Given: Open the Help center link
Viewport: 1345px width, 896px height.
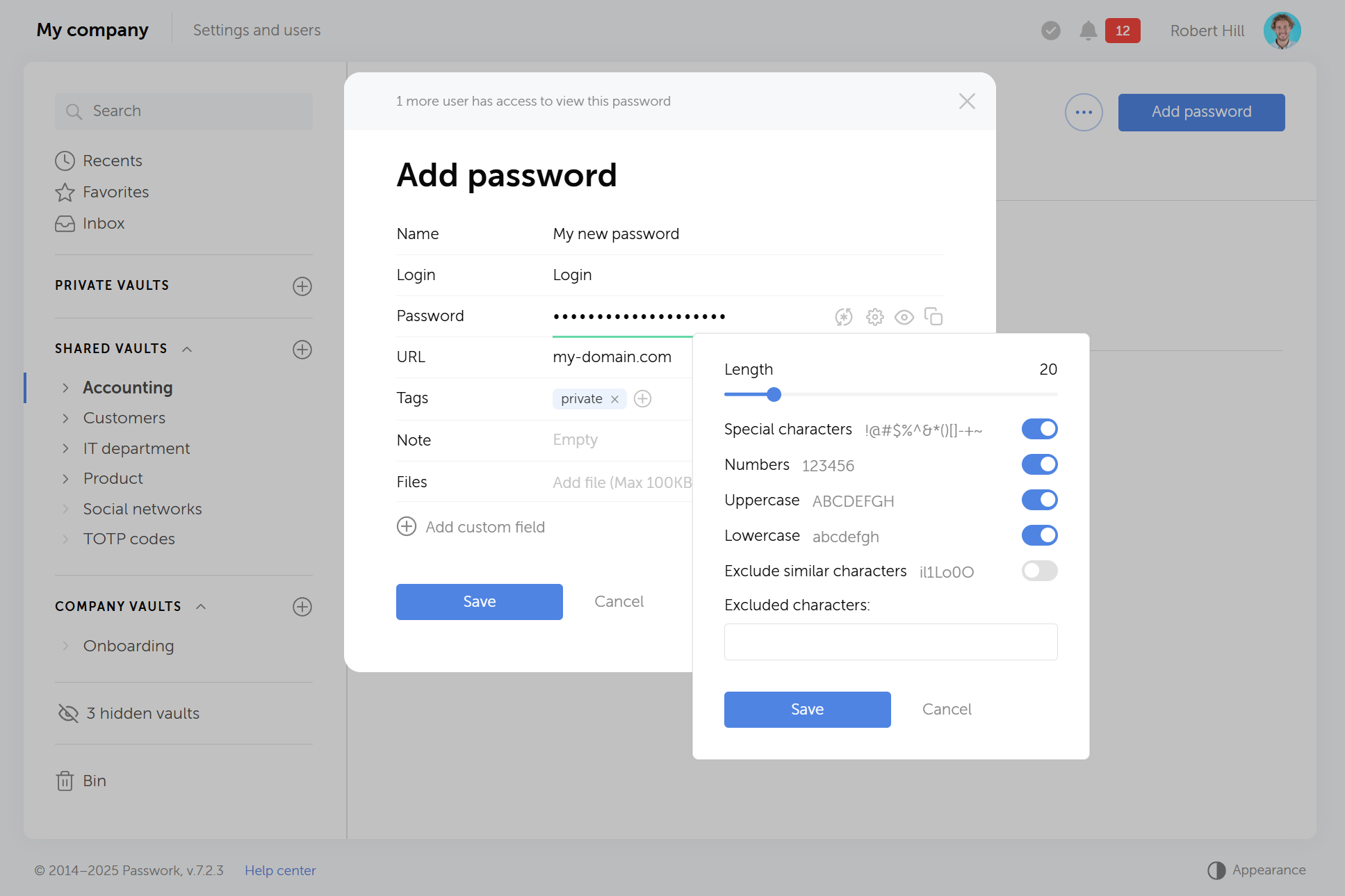Looking at the screenshot, I should coord(280,870).
